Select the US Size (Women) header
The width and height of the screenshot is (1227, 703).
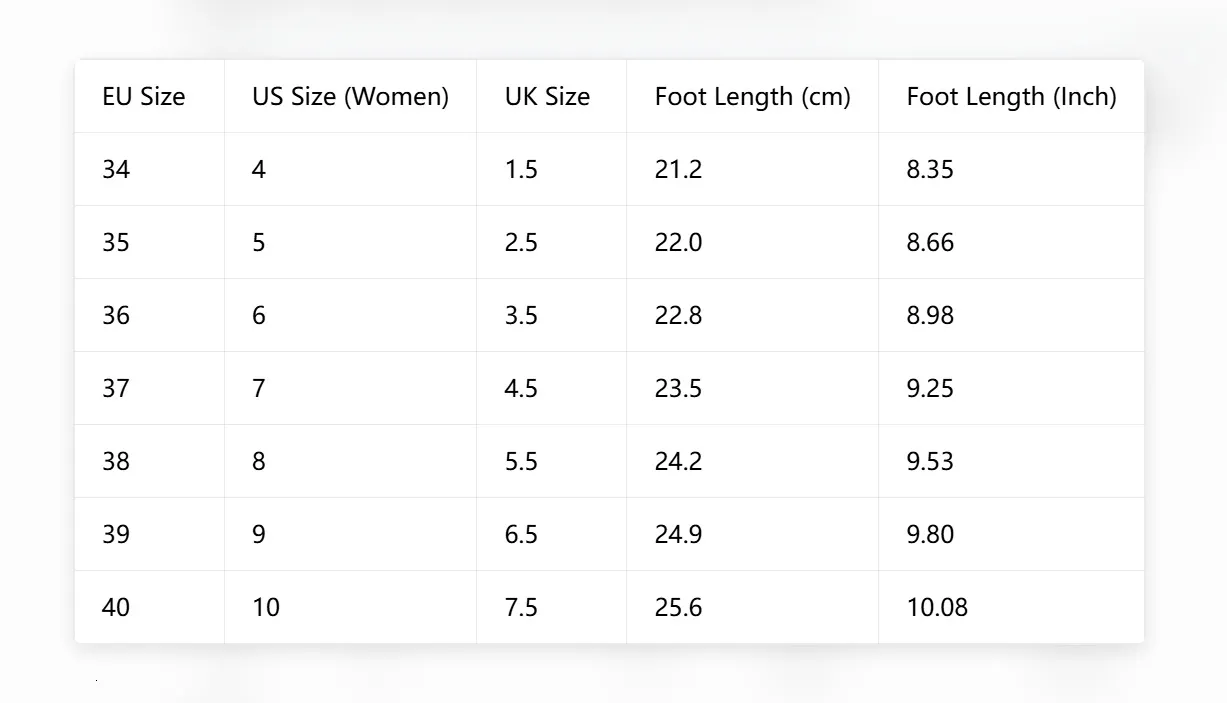pyautogui.click(x=351, y=96)
